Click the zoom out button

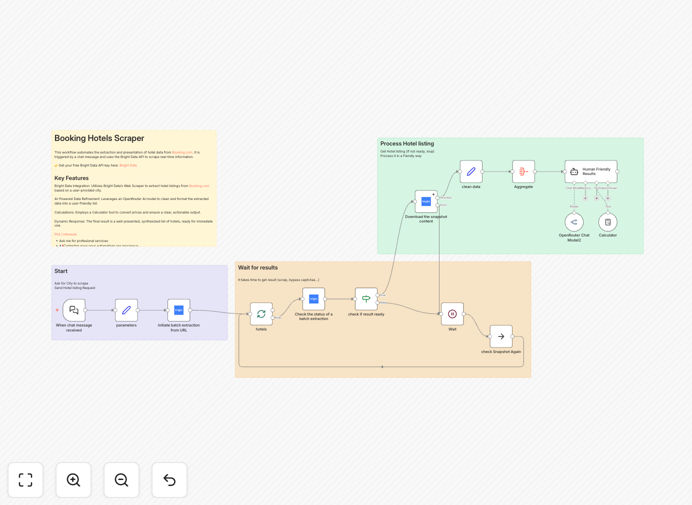[x=121, y=480]
